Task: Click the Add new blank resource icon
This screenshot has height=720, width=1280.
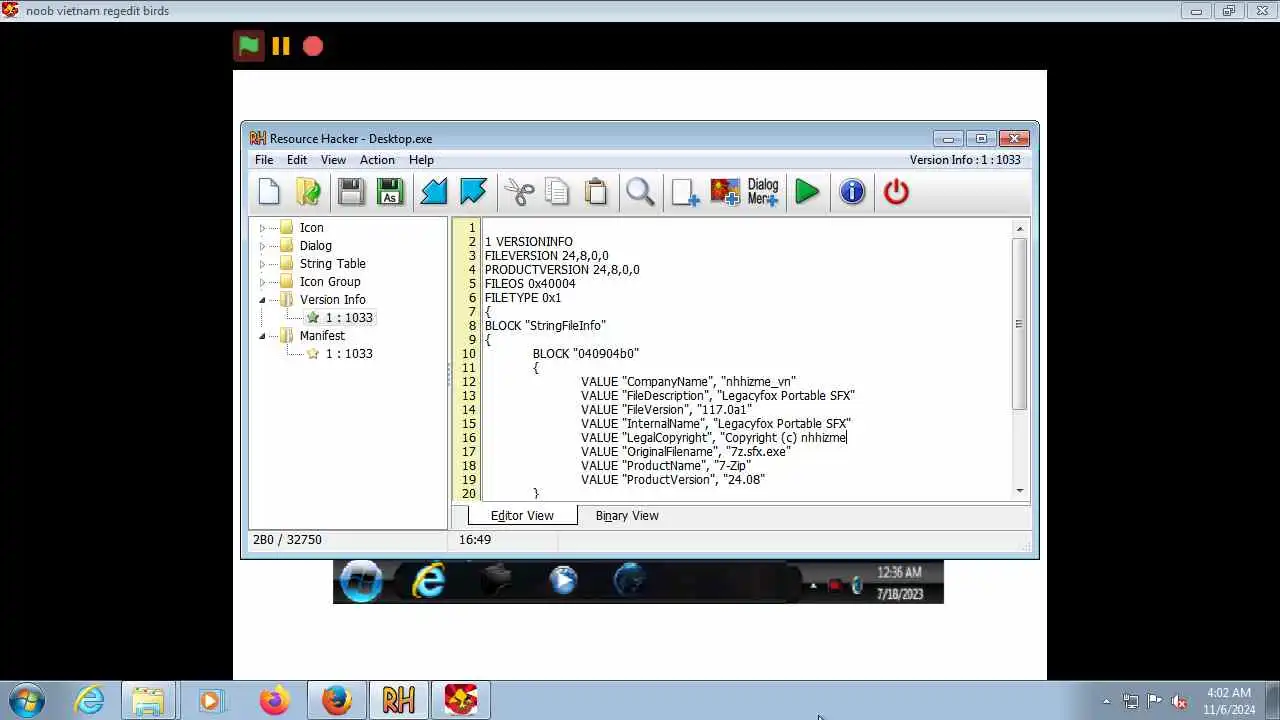Action: coord(685,192)
